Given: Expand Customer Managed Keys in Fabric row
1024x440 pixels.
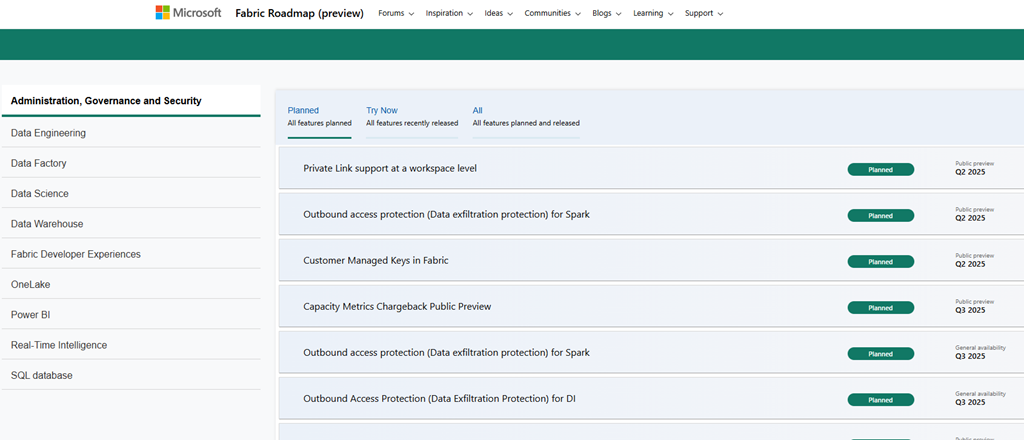Looking at the screenshot, I should pyautogui.click(x=651, y=260).
